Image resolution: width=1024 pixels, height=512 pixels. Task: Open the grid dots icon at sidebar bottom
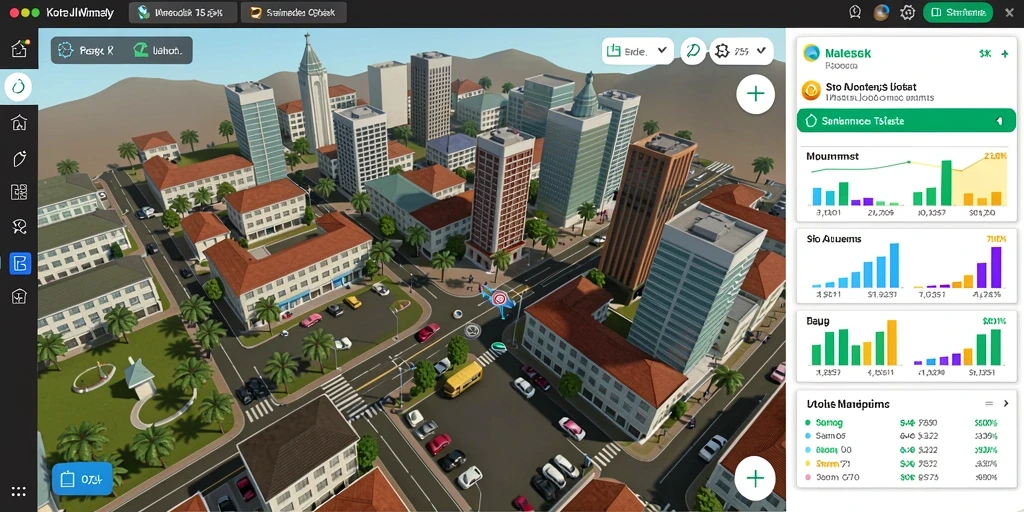pos(19,491)
